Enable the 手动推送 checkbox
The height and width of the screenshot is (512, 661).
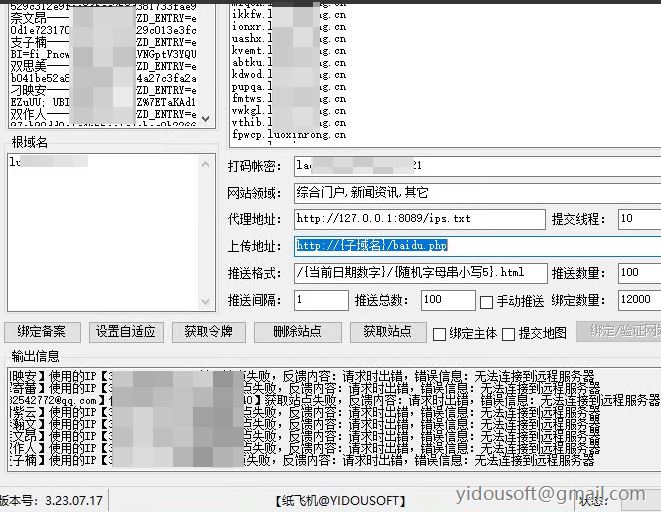487,301
